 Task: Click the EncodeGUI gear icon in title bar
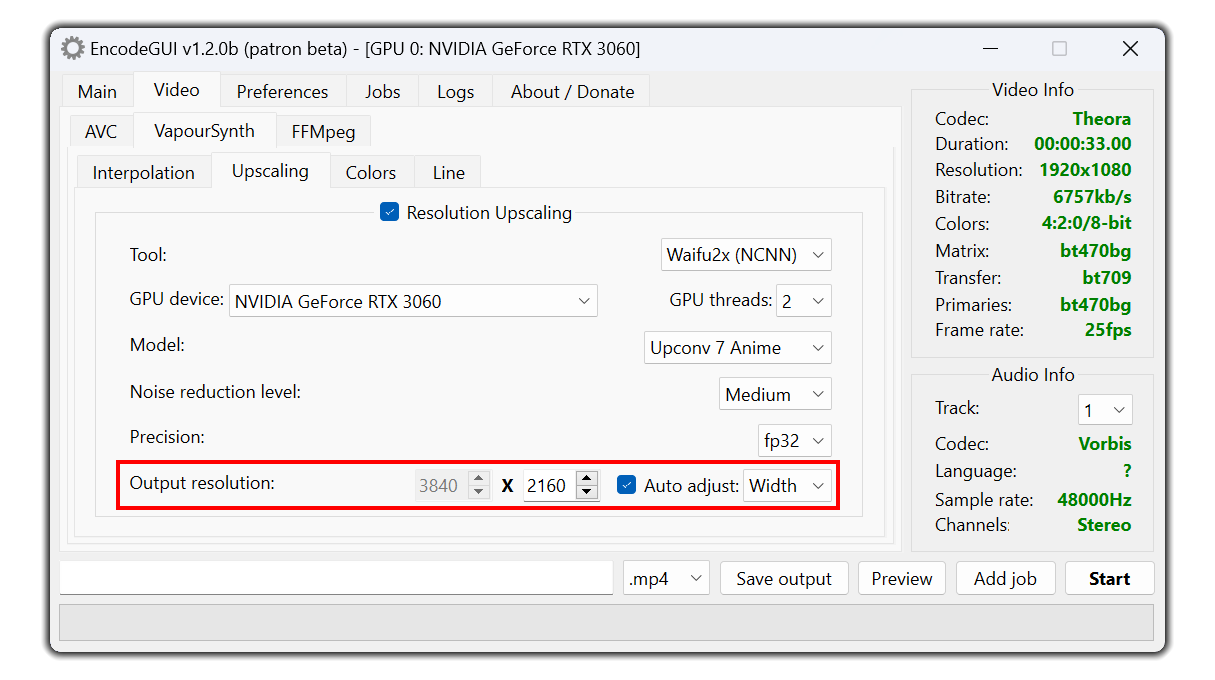[72, 48]
